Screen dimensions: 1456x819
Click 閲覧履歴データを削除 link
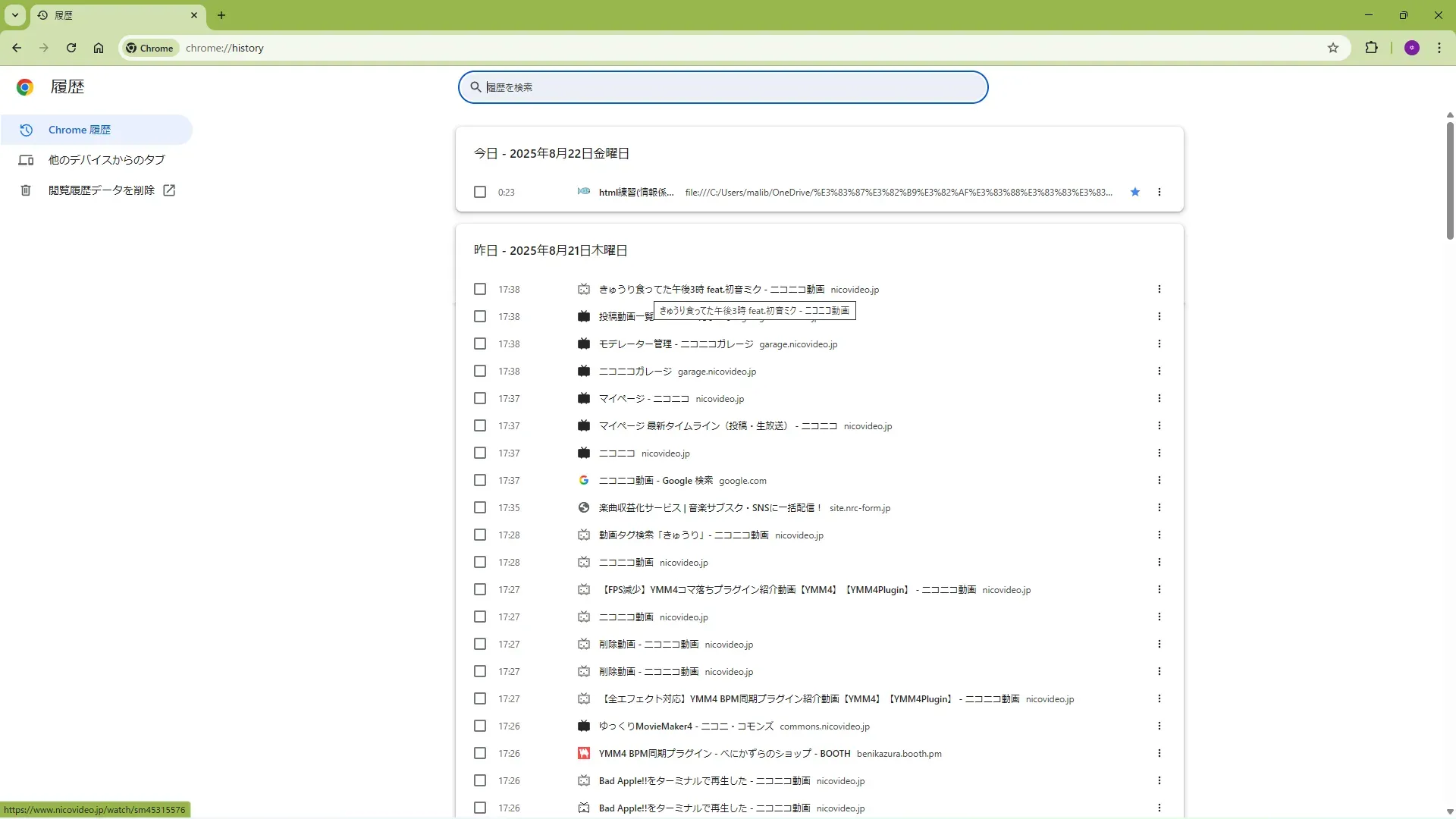tap(102, 190)
